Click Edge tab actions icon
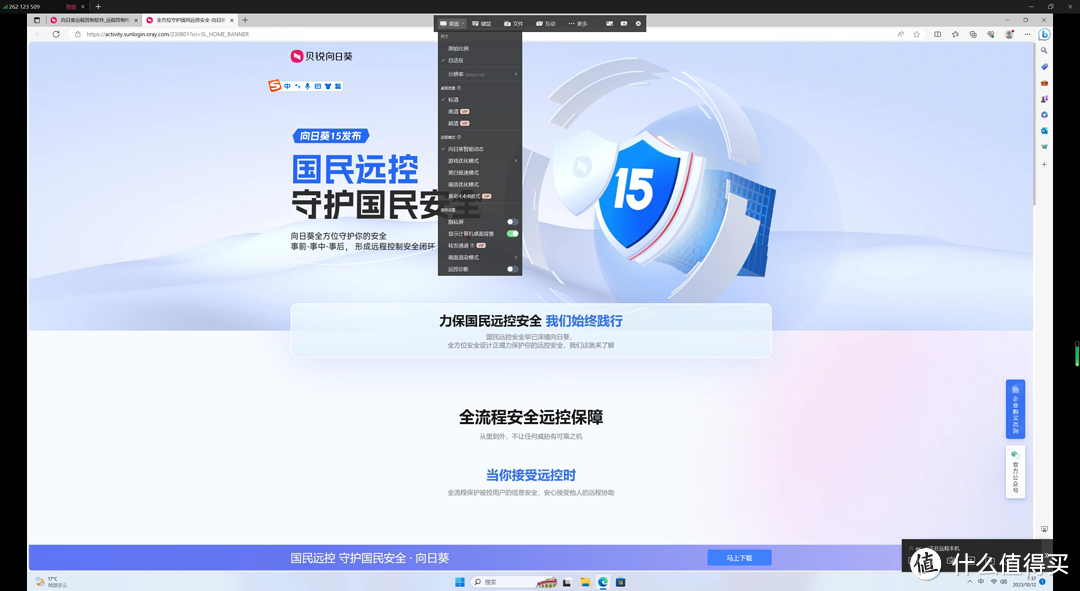 click(37, 20)
